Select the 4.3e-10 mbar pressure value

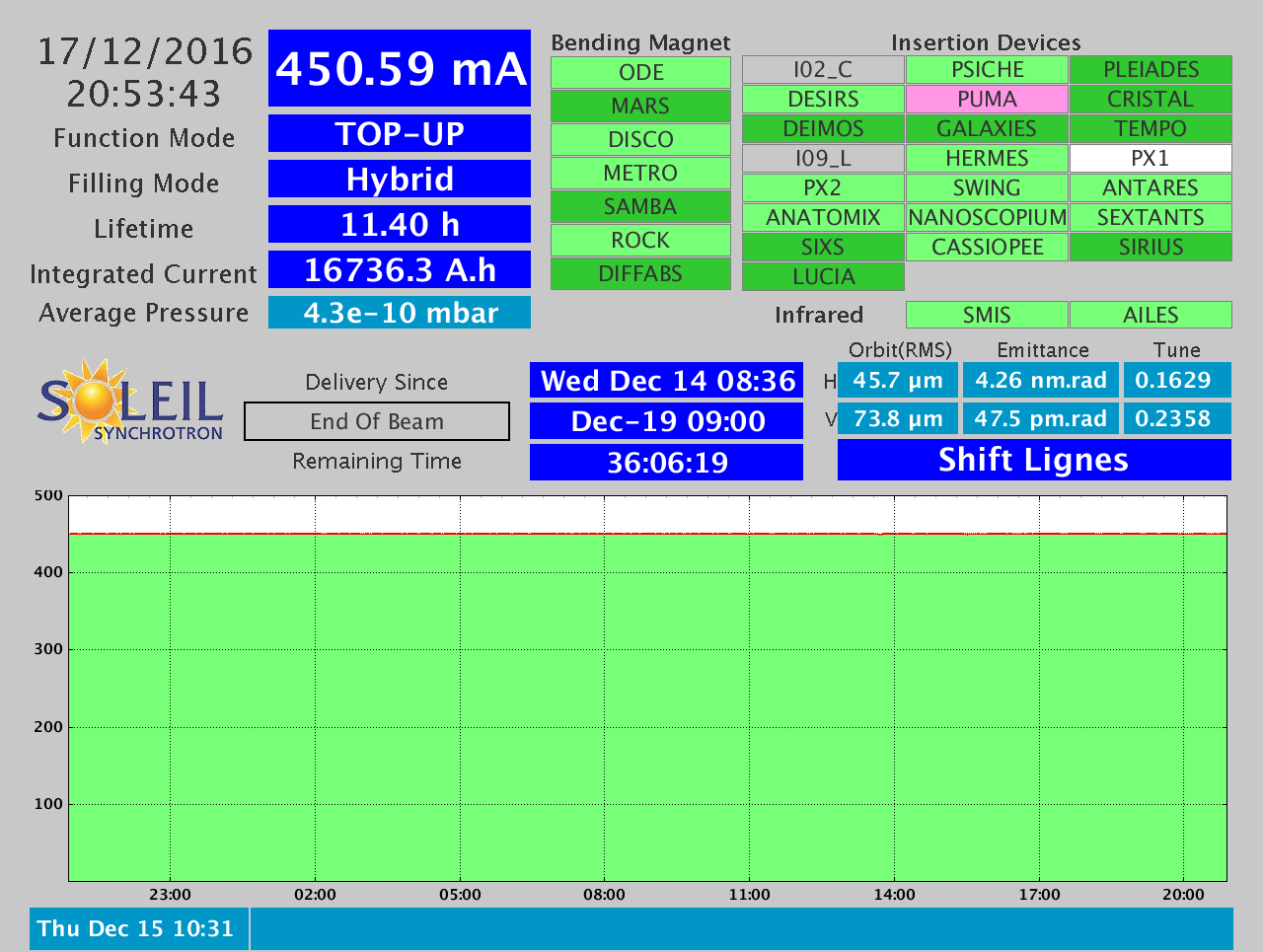[400, 313]
